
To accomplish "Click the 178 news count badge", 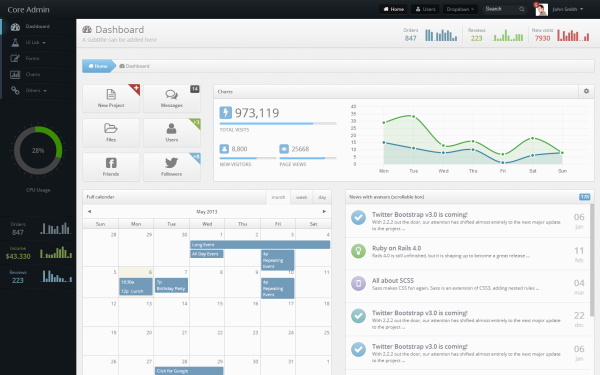I will coord(584,197).
